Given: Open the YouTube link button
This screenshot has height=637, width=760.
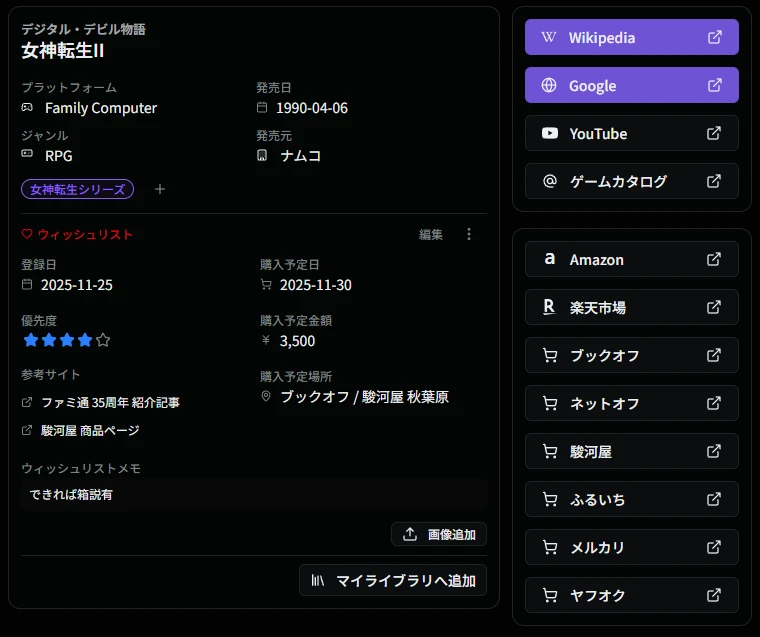Looking at the screenshot, I should coord(632,133).
